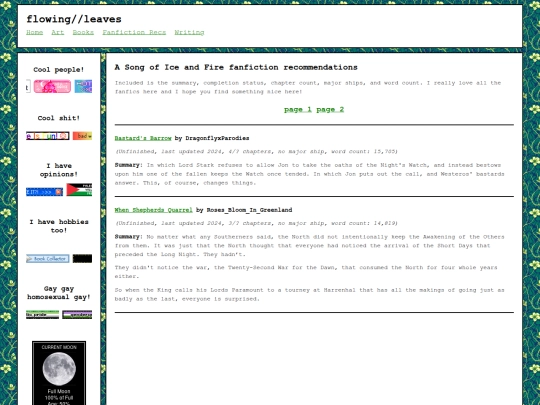The image size is (540, 405).
Task: Click the flowing//leaves site title
Action: [74, 19]
